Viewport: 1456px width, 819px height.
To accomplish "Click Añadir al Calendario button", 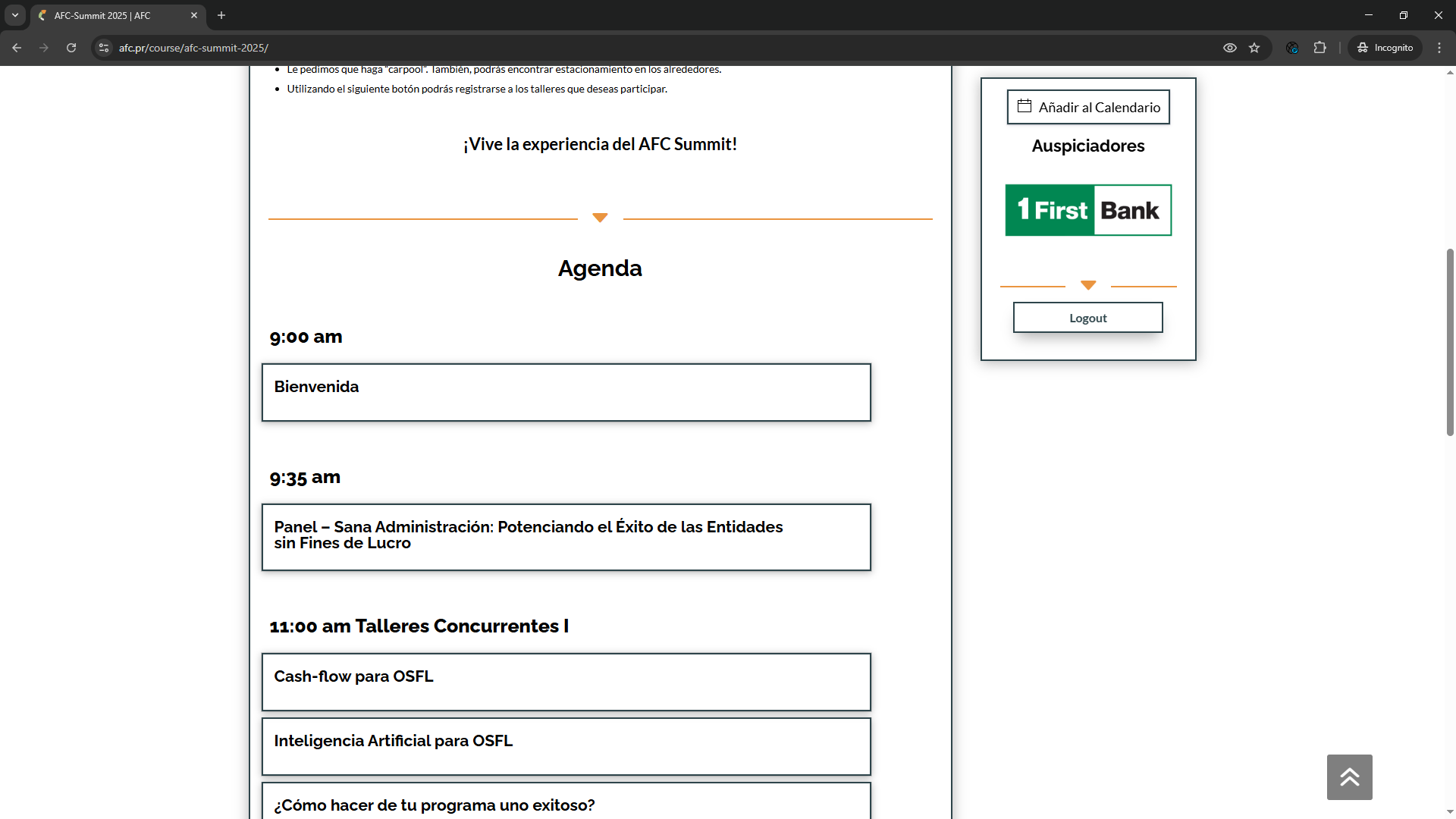I will point(1087,107).
